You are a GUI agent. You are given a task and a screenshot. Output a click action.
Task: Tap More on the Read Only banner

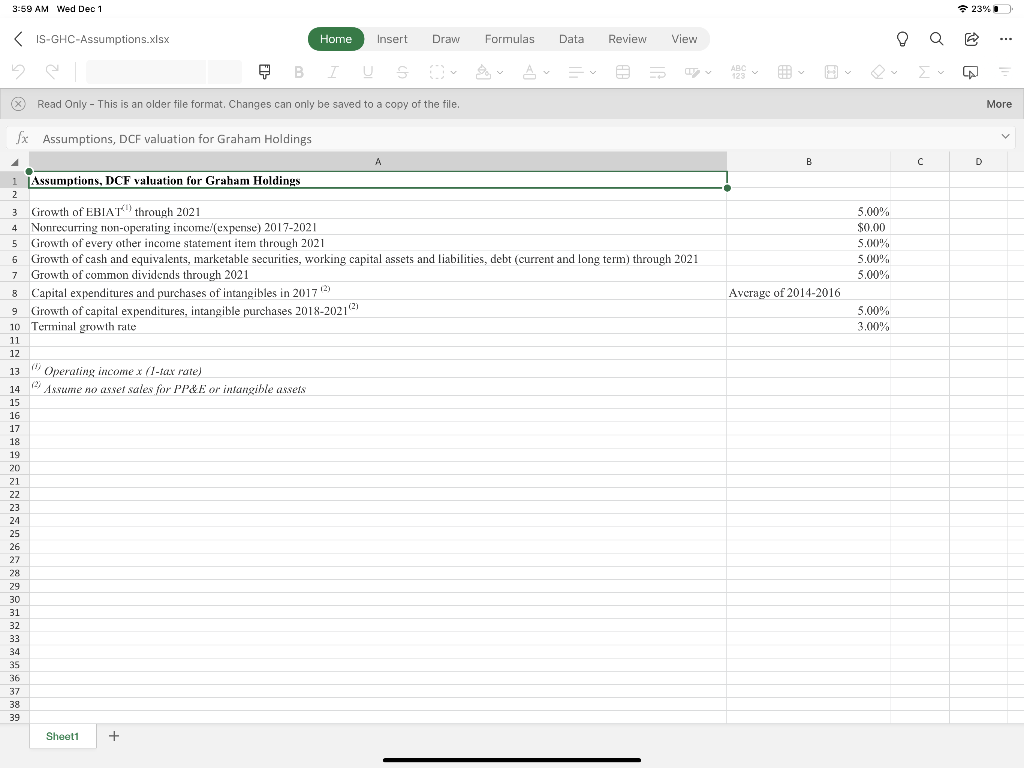point(999,104)
